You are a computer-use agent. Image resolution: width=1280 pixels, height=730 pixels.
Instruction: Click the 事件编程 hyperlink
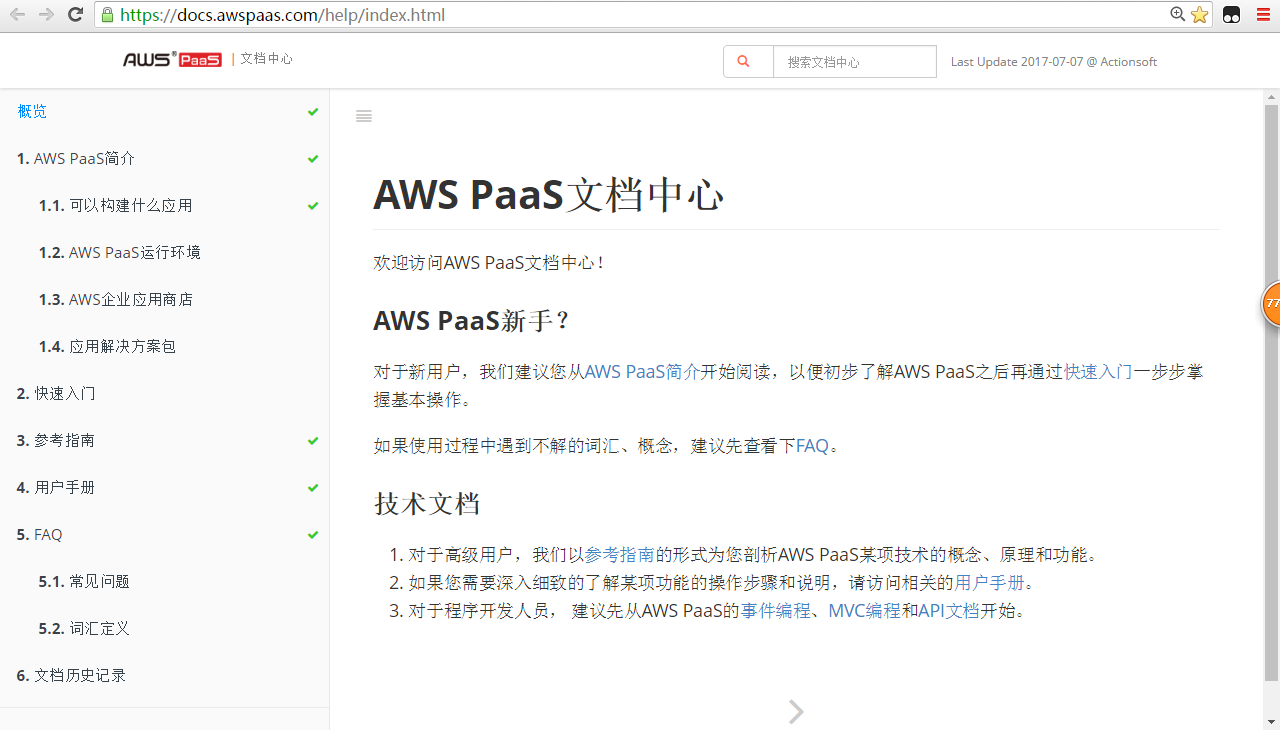pyautogui.click(x=775, y=611)
